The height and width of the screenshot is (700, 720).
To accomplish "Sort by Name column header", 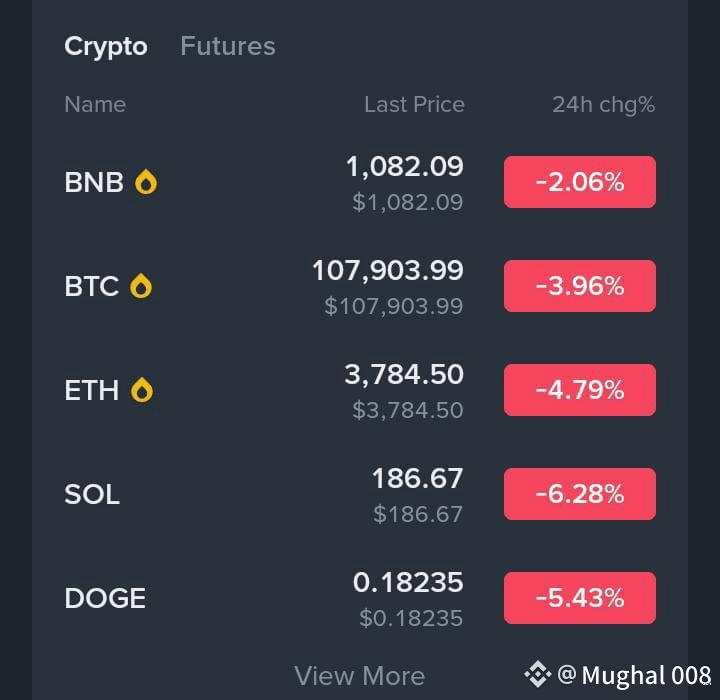I will (95, 104).
